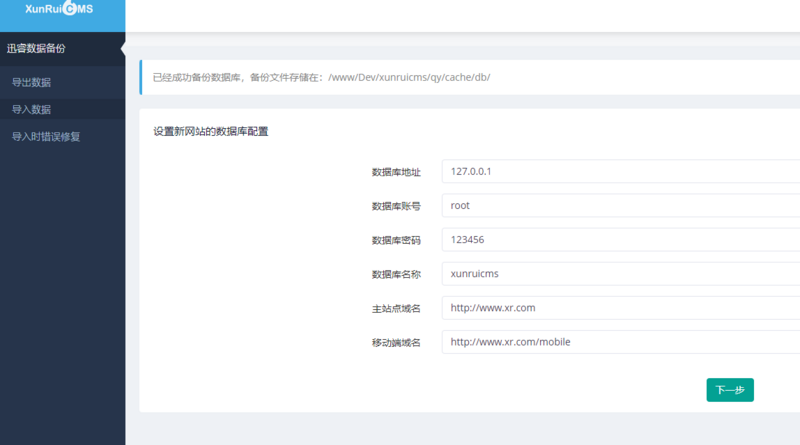Click the 数据库密码 label

click(396, 240)
